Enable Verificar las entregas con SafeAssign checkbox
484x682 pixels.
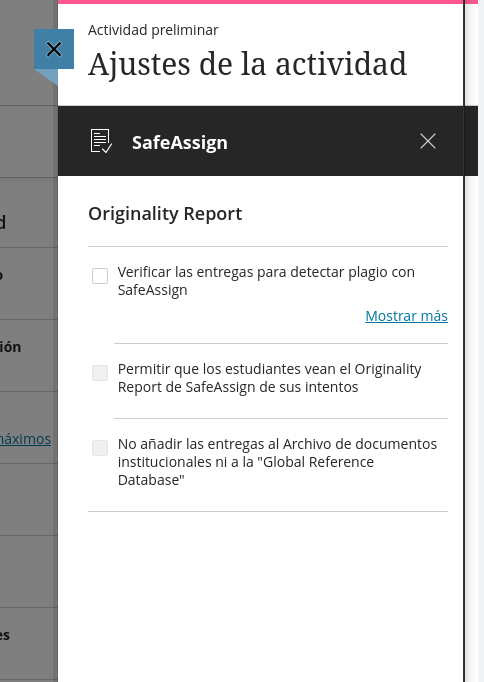(100, 276)
